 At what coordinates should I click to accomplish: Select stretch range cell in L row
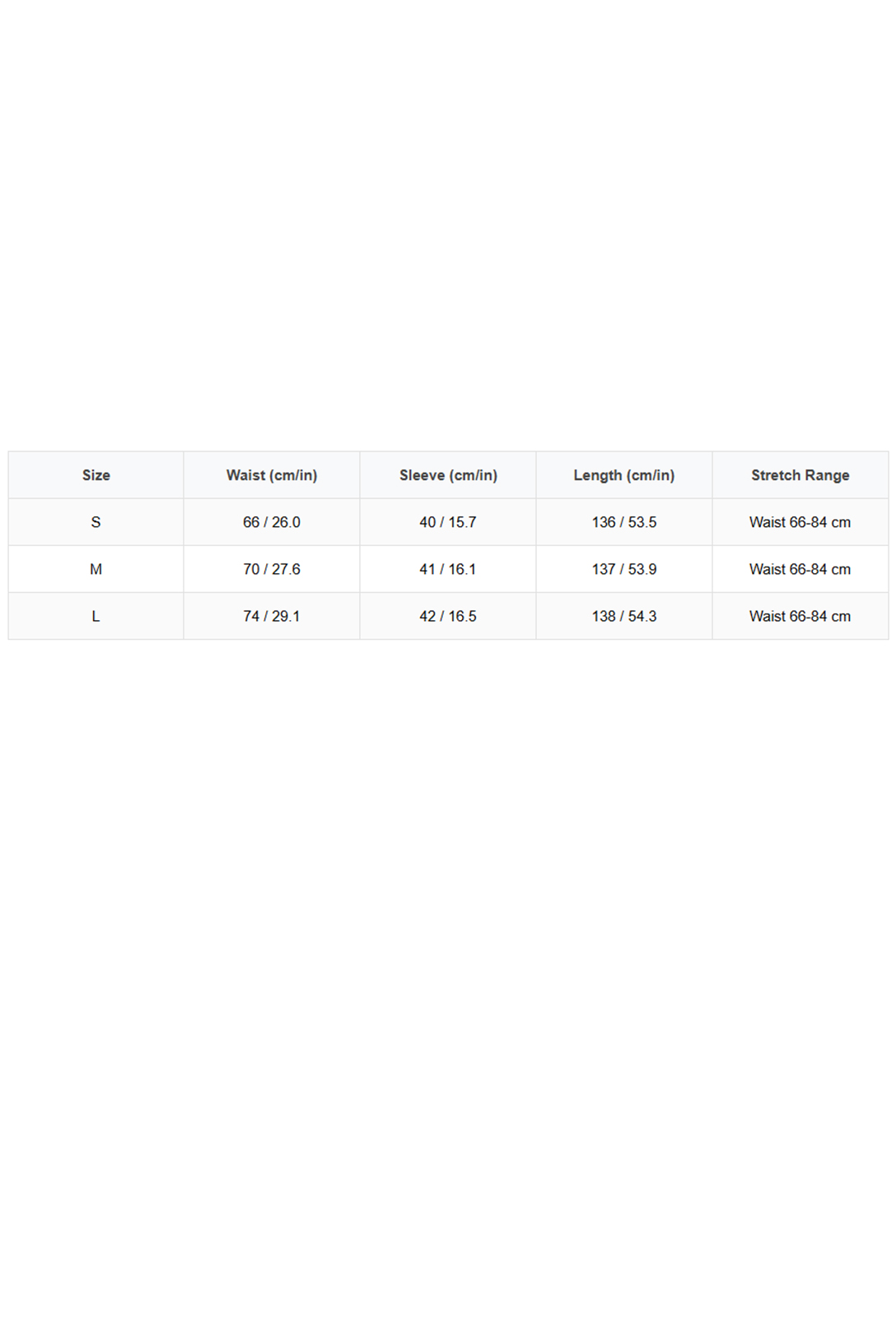[800, 616]
